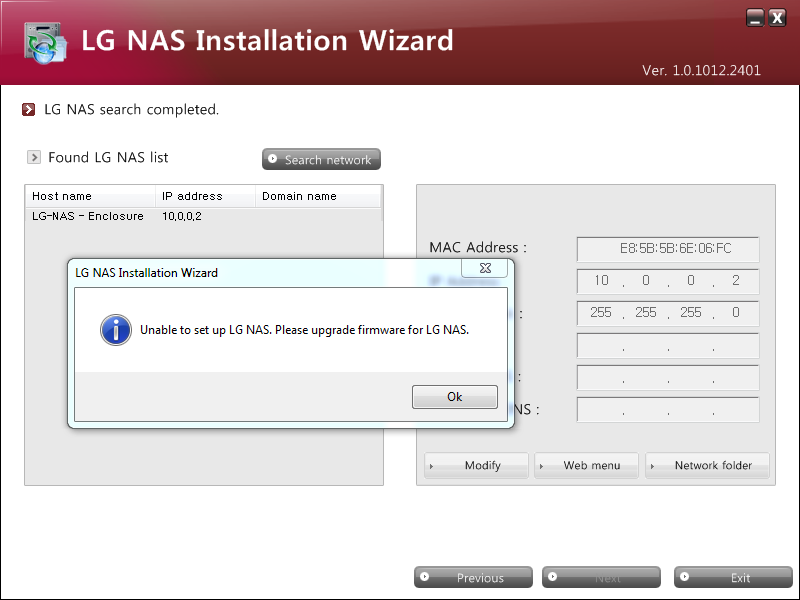Click the IP address field 10.0.0.2
The height and width of the screenshot is (600, 800).
tap(668, 281)
